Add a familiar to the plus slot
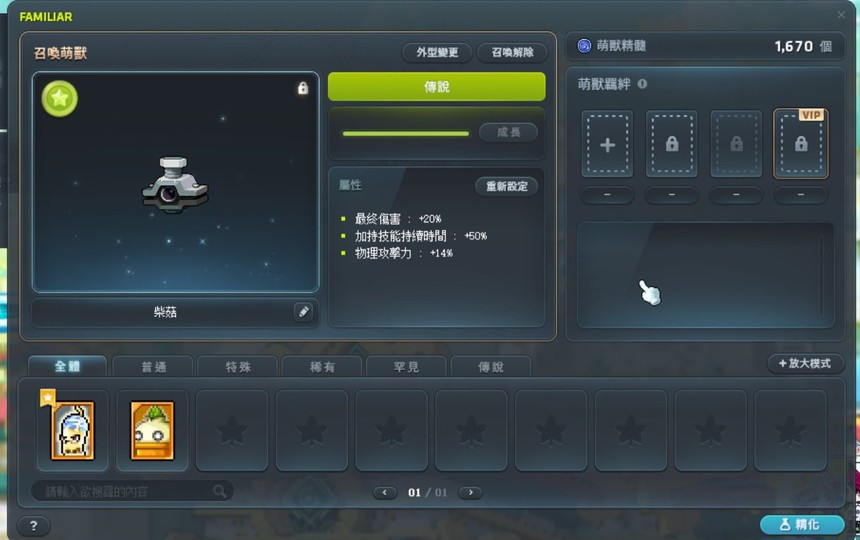The height and width of the screenshot is (540, 860). [607, 144]
